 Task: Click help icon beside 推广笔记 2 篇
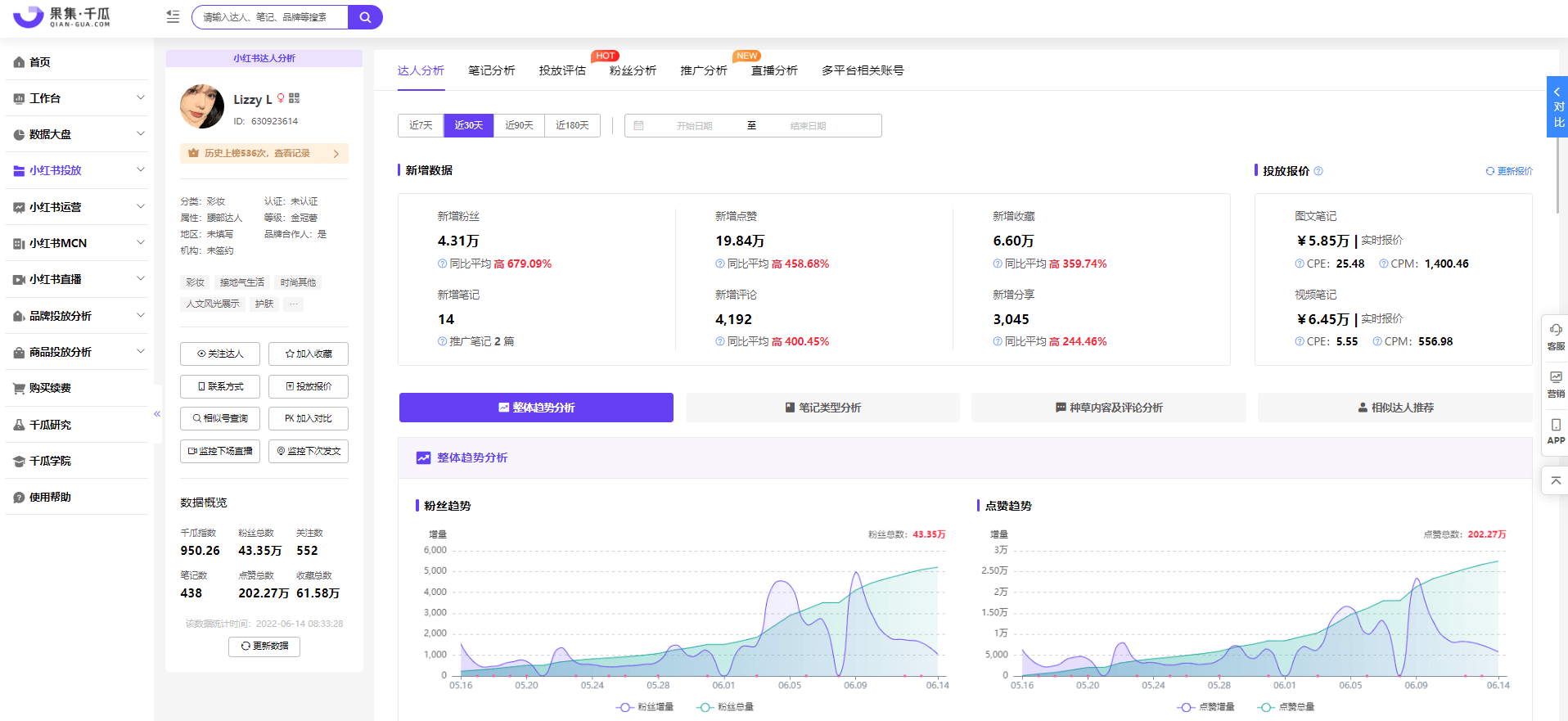pyautogui.click(x=442, y=341)
